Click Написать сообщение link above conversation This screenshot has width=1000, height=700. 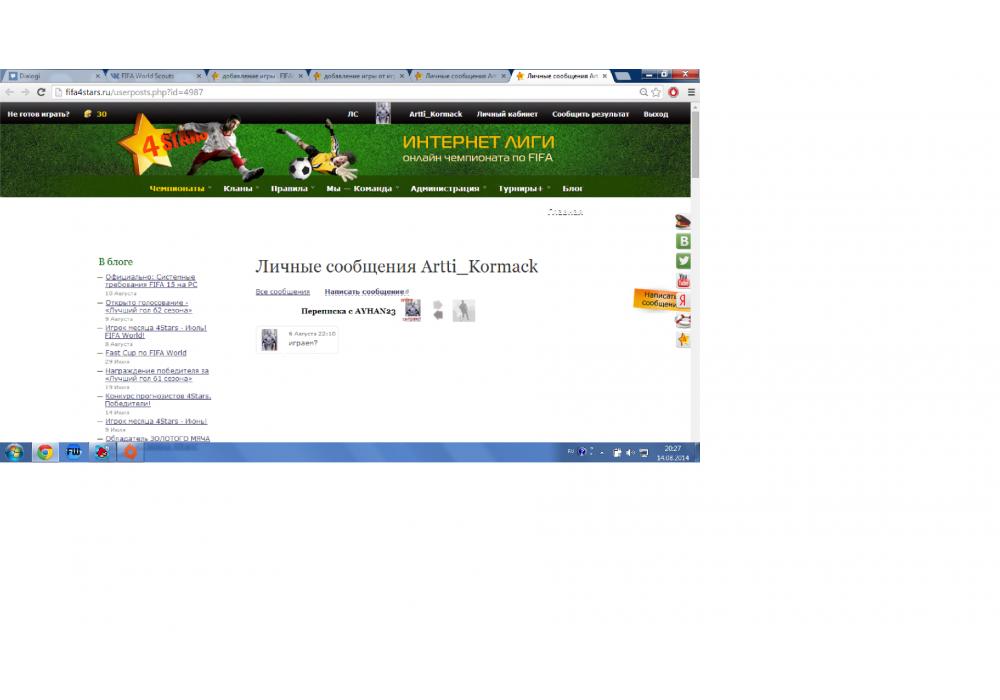click(365, 292)
